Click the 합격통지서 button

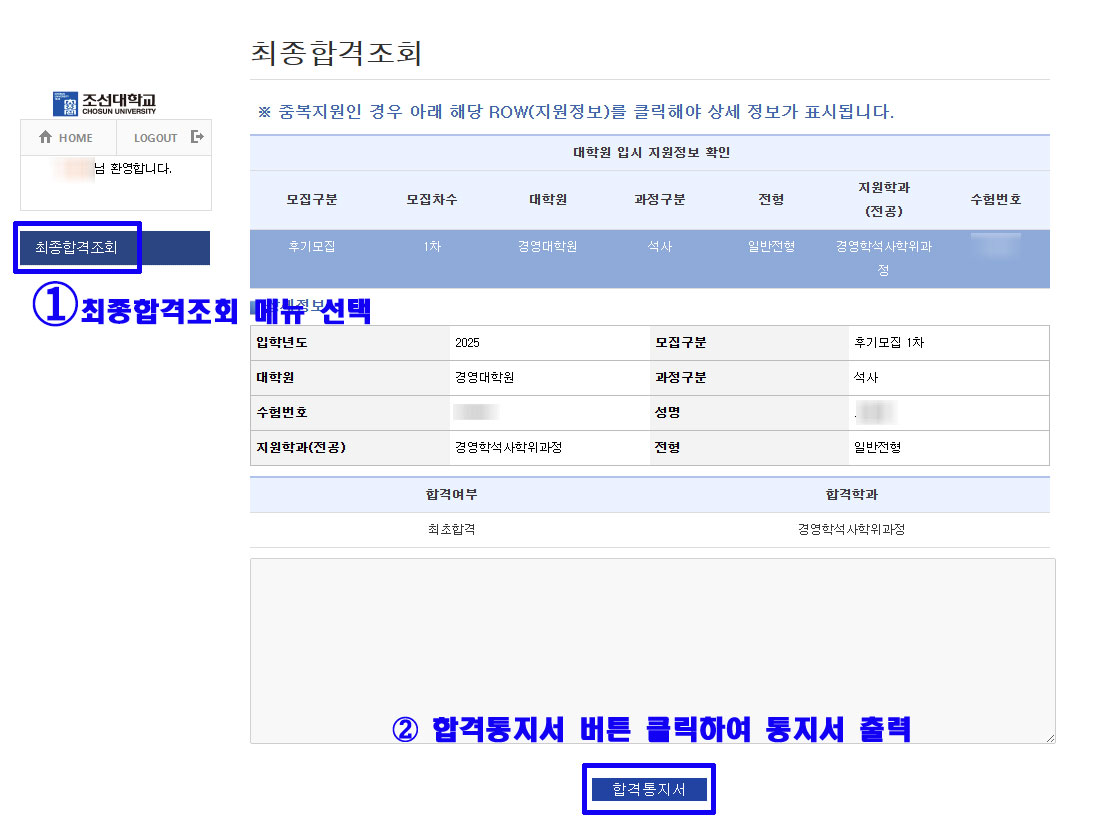(649, 790)
